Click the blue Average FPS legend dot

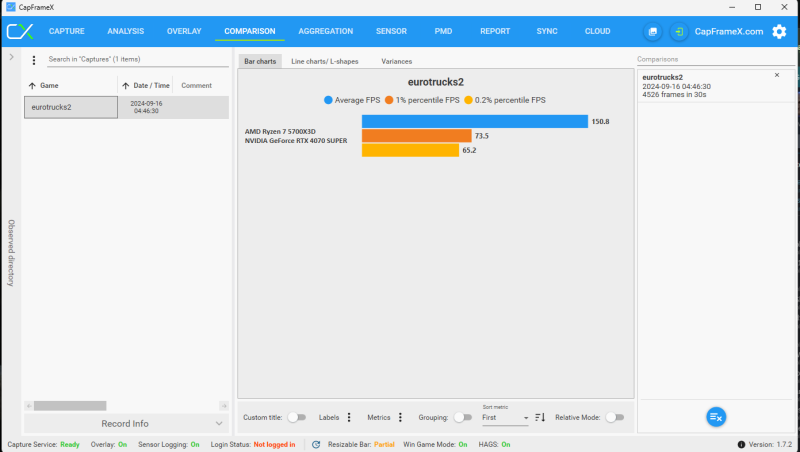(x=328, y=100)
